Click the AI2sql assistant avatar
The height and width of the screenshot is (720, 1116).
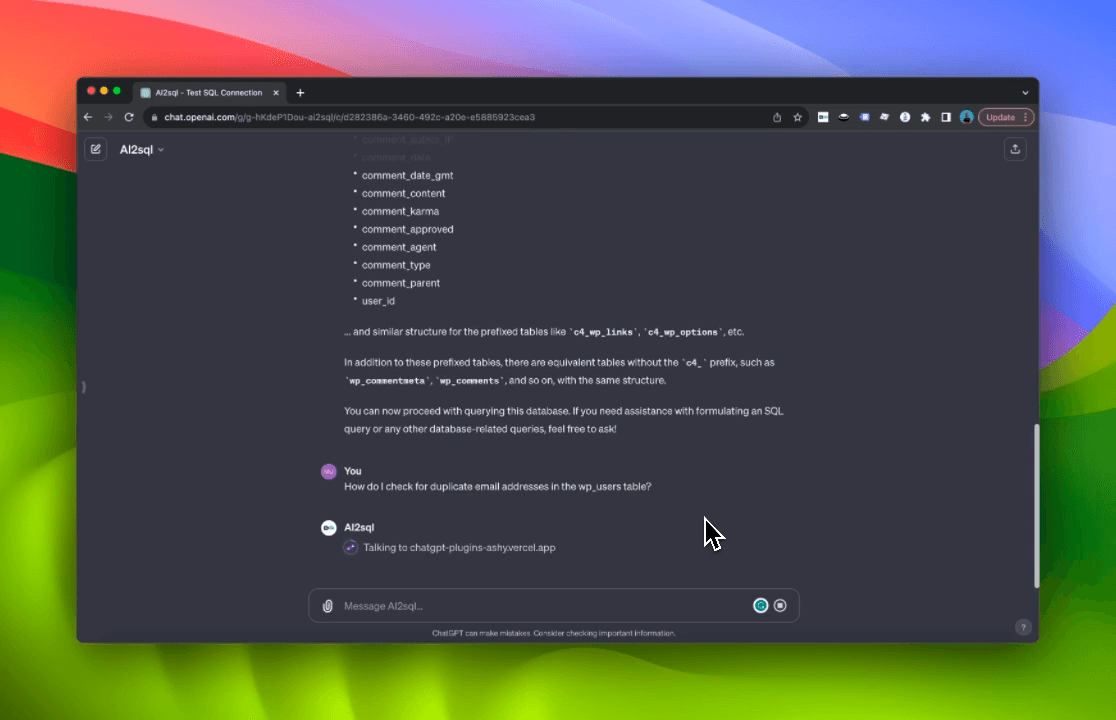click(328, 528)
